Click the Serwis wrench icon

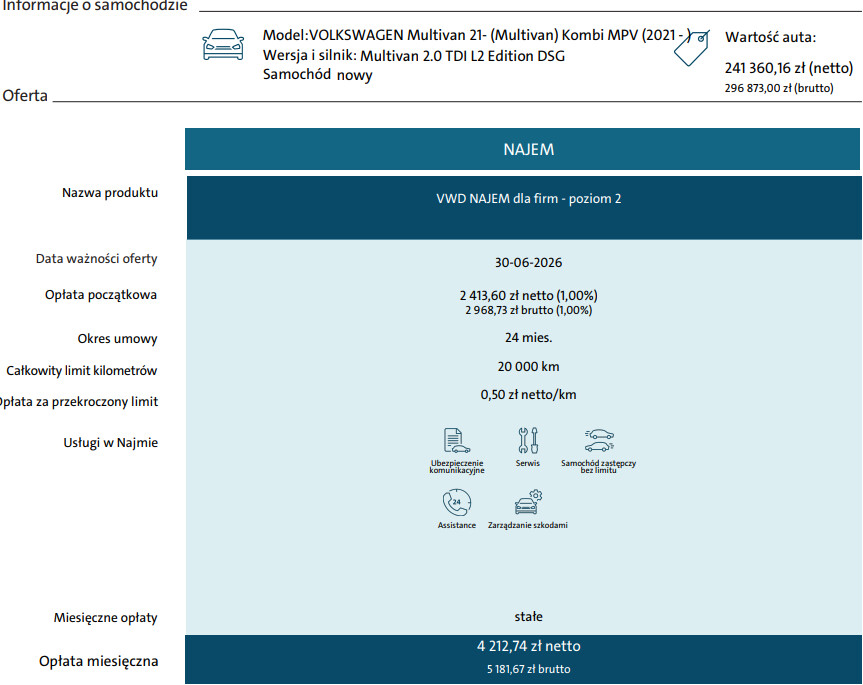[528, 440]
